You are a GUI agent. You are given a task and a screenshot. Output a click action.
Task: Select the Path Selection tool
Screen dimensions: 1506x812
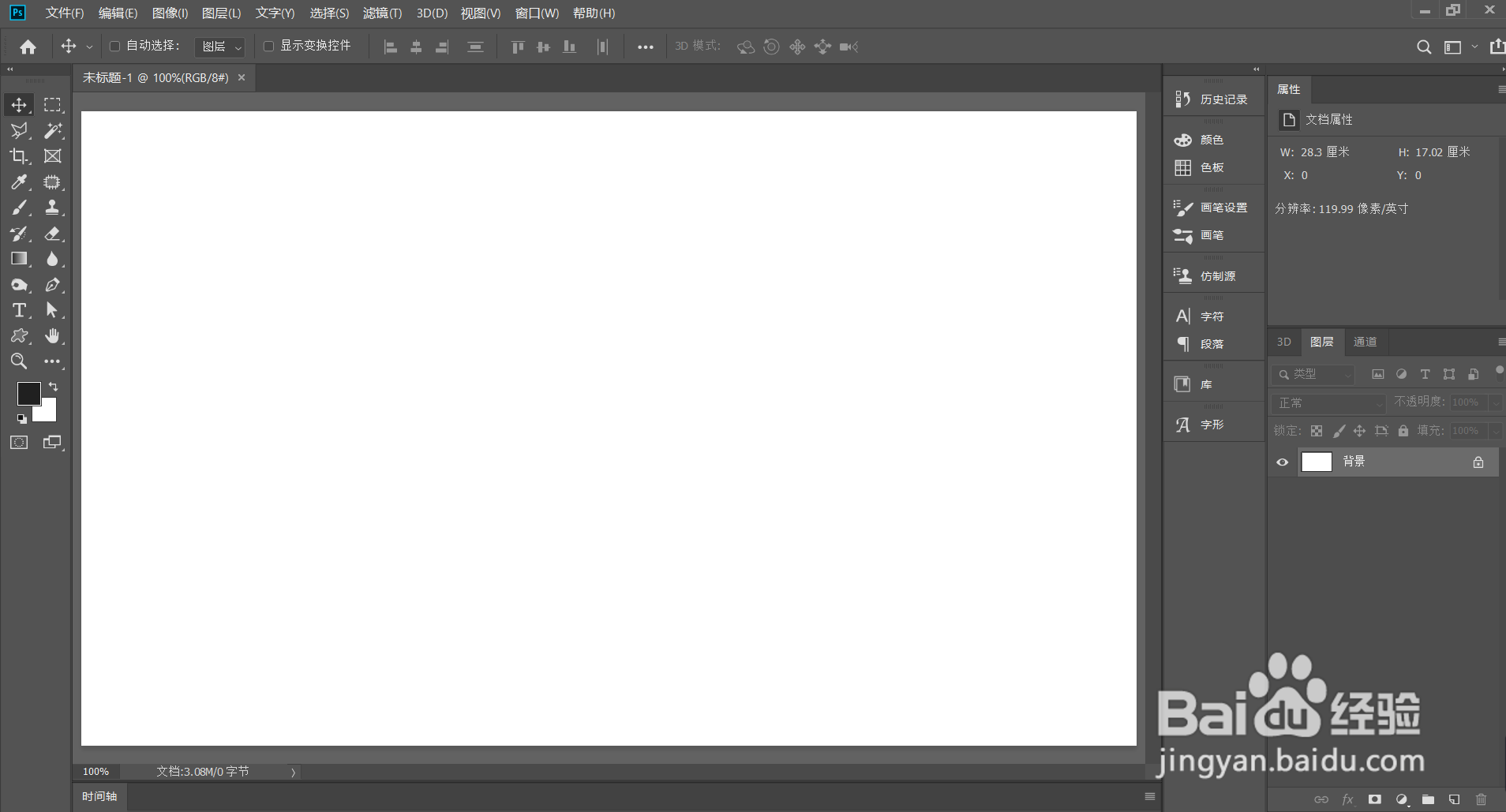pos(52,310)
